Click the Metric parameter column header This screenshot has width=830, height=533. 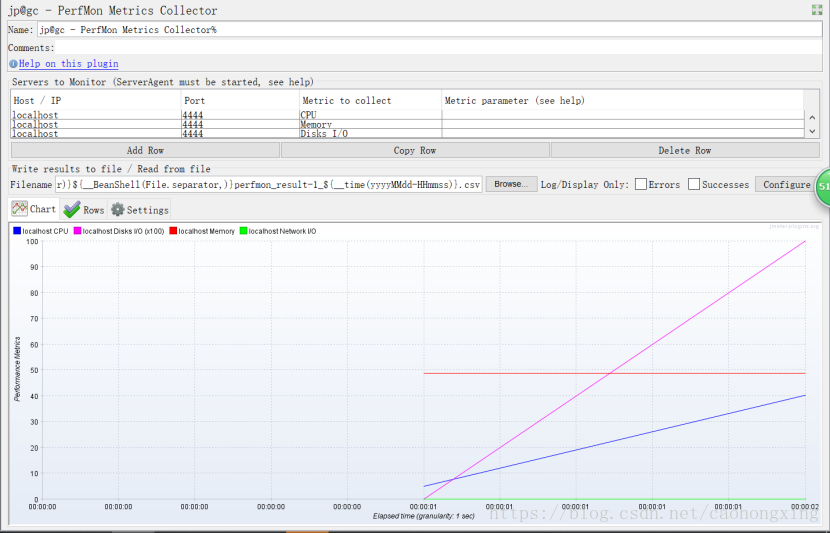[622, 101]
